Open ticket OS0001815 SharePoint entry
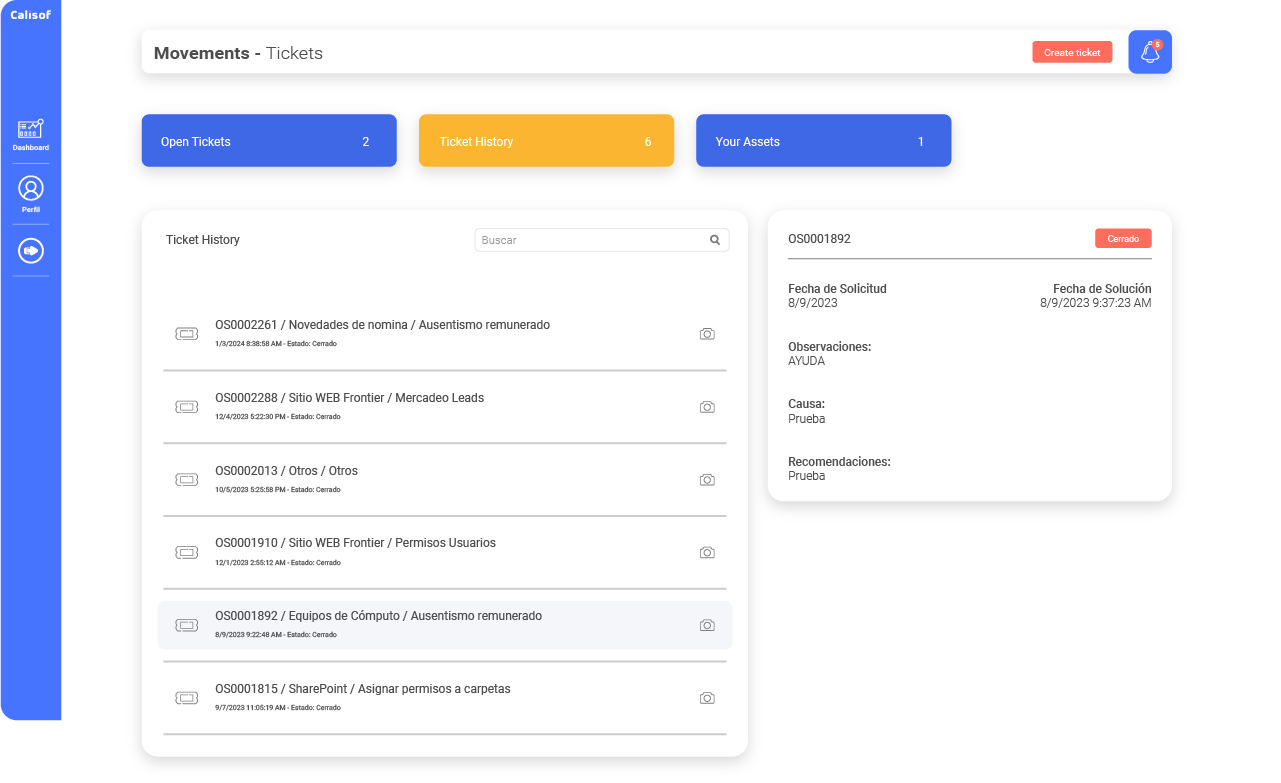 (362, 689)
